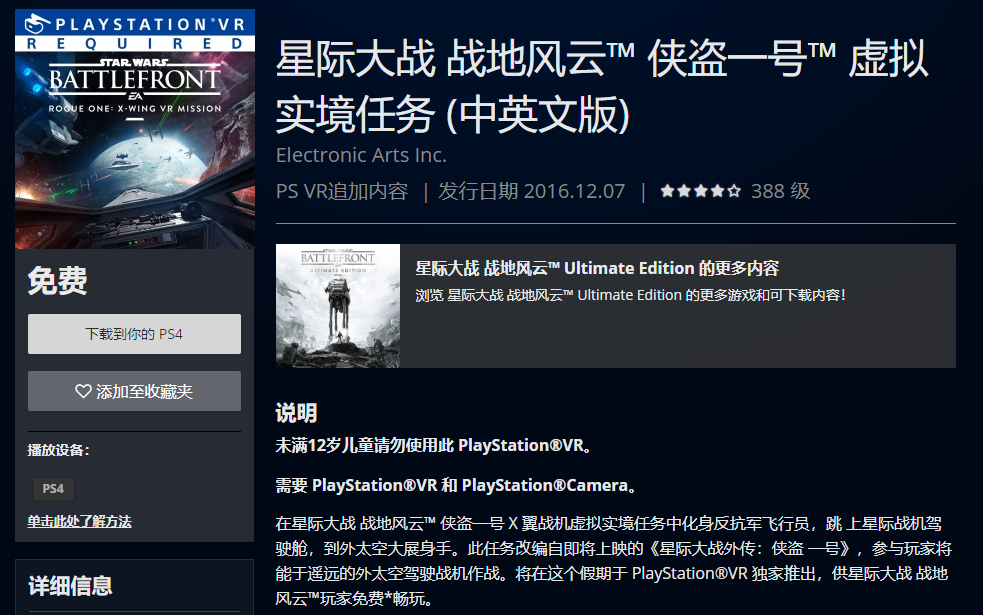Click the 说明 description heading

pos(297,413)
